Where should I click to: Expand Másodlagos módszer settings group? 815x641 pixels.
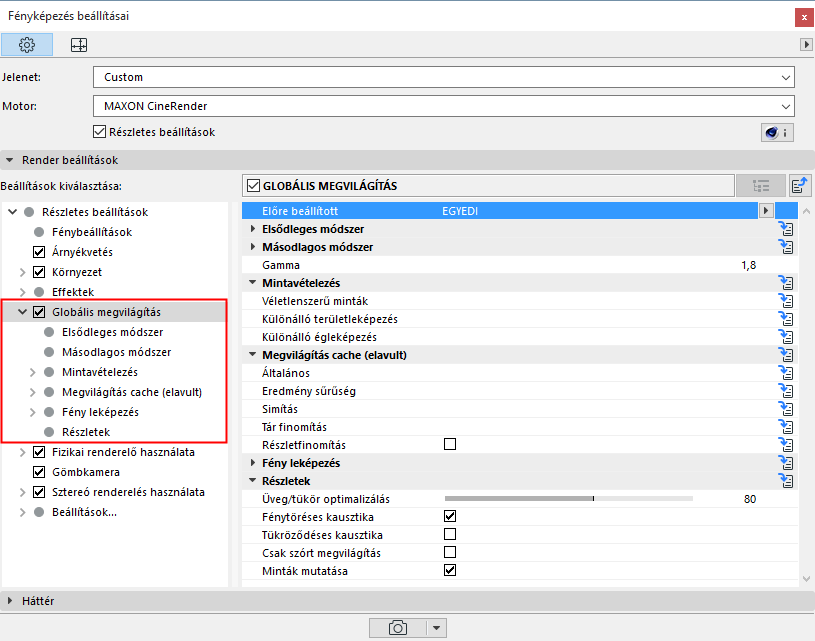tap(253, 247)
